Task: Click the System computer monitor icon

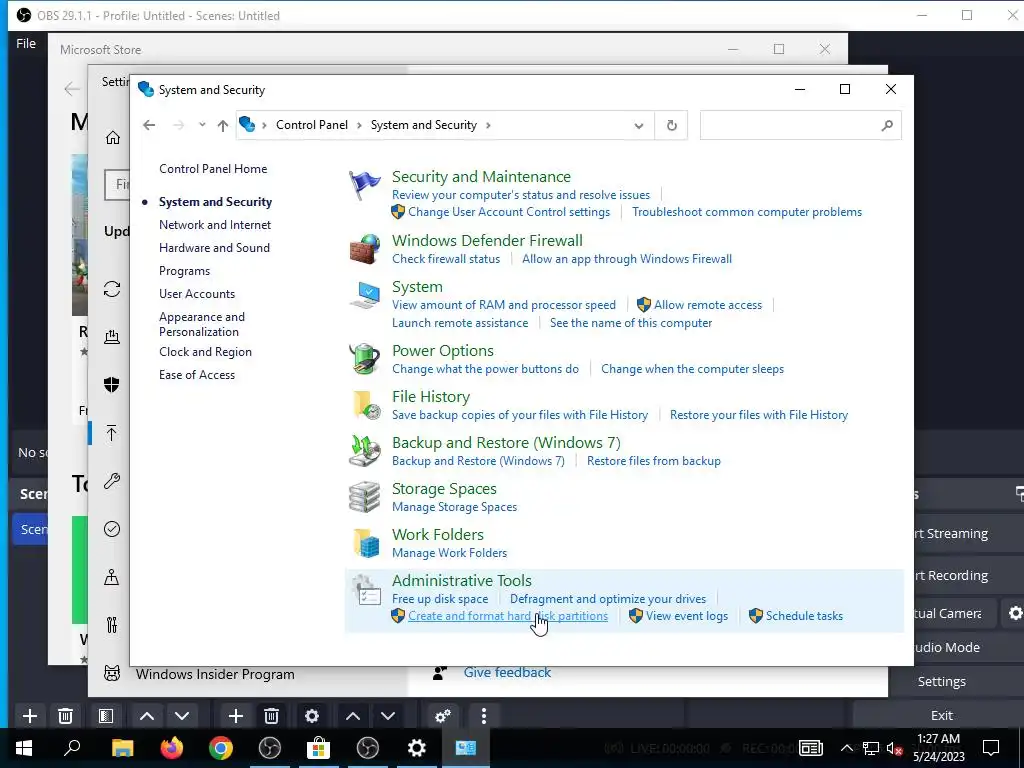Action: 364,295
